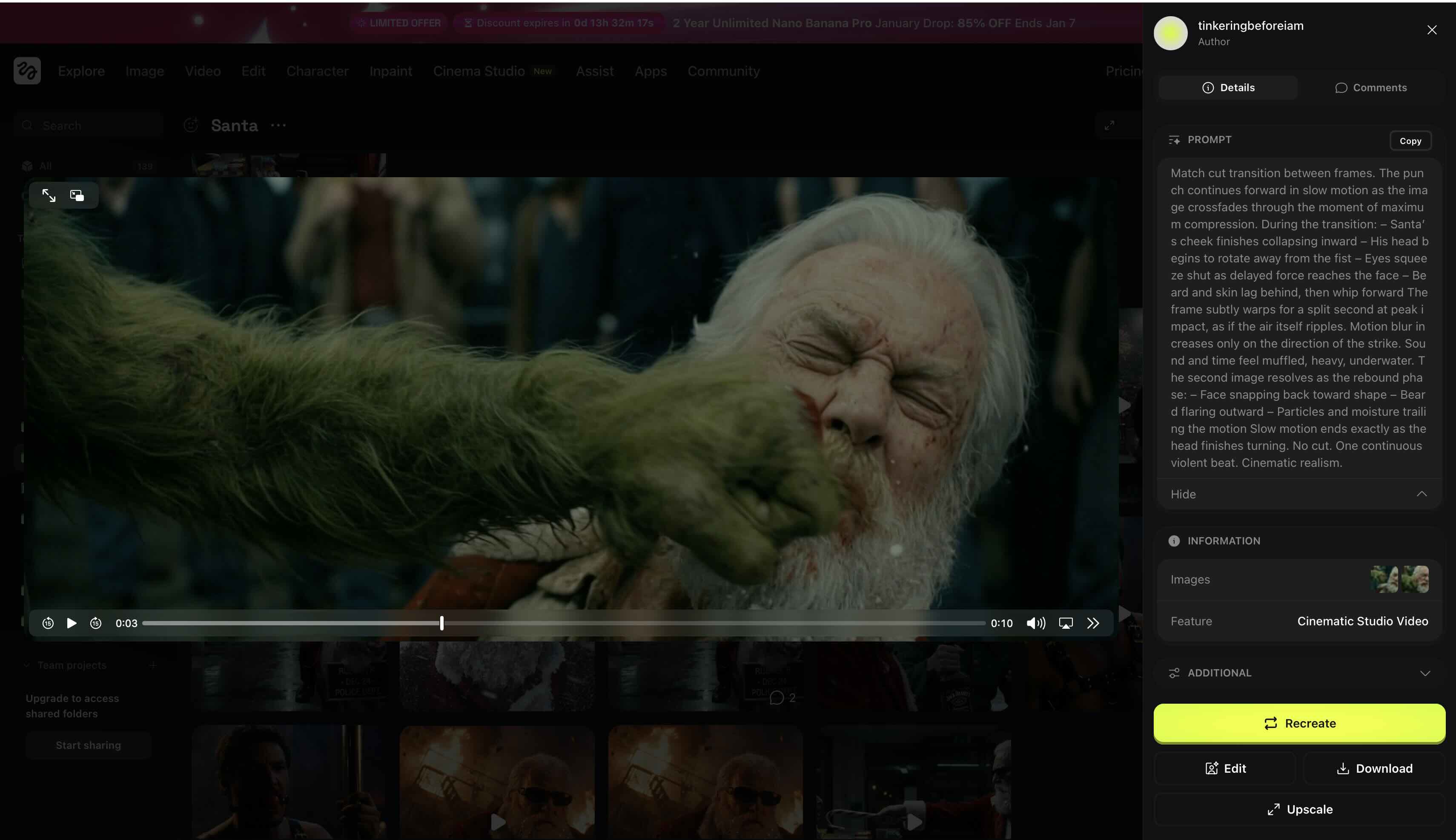Skip forward 15 seconds icon
The image size is (1456, 840).
pos(96,623)
